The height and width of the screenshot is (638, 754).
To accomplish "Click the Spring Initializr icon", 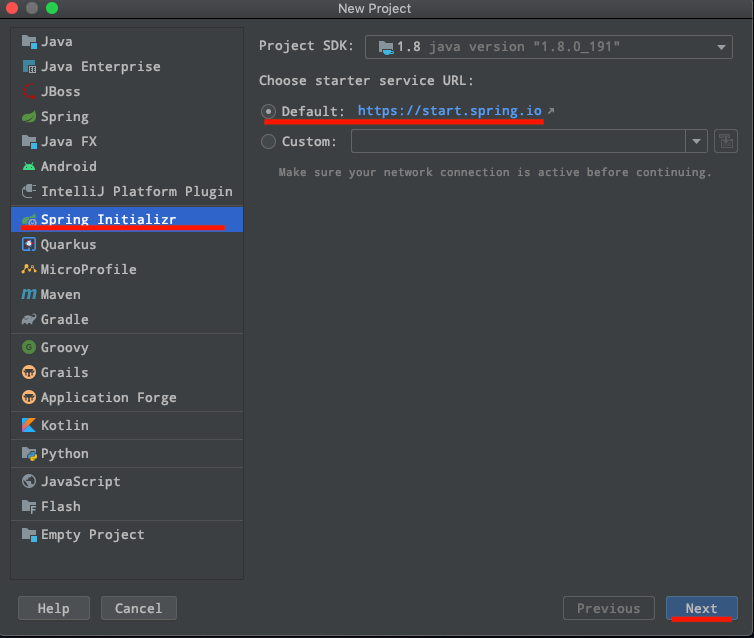I will 29,220.
